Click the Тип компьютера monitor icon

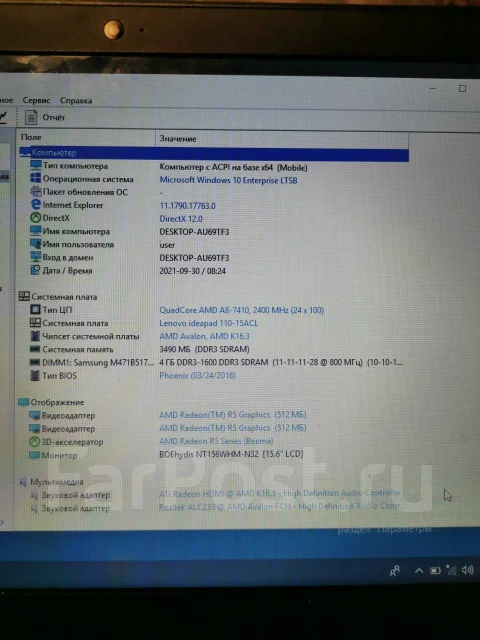coord(36,165)
